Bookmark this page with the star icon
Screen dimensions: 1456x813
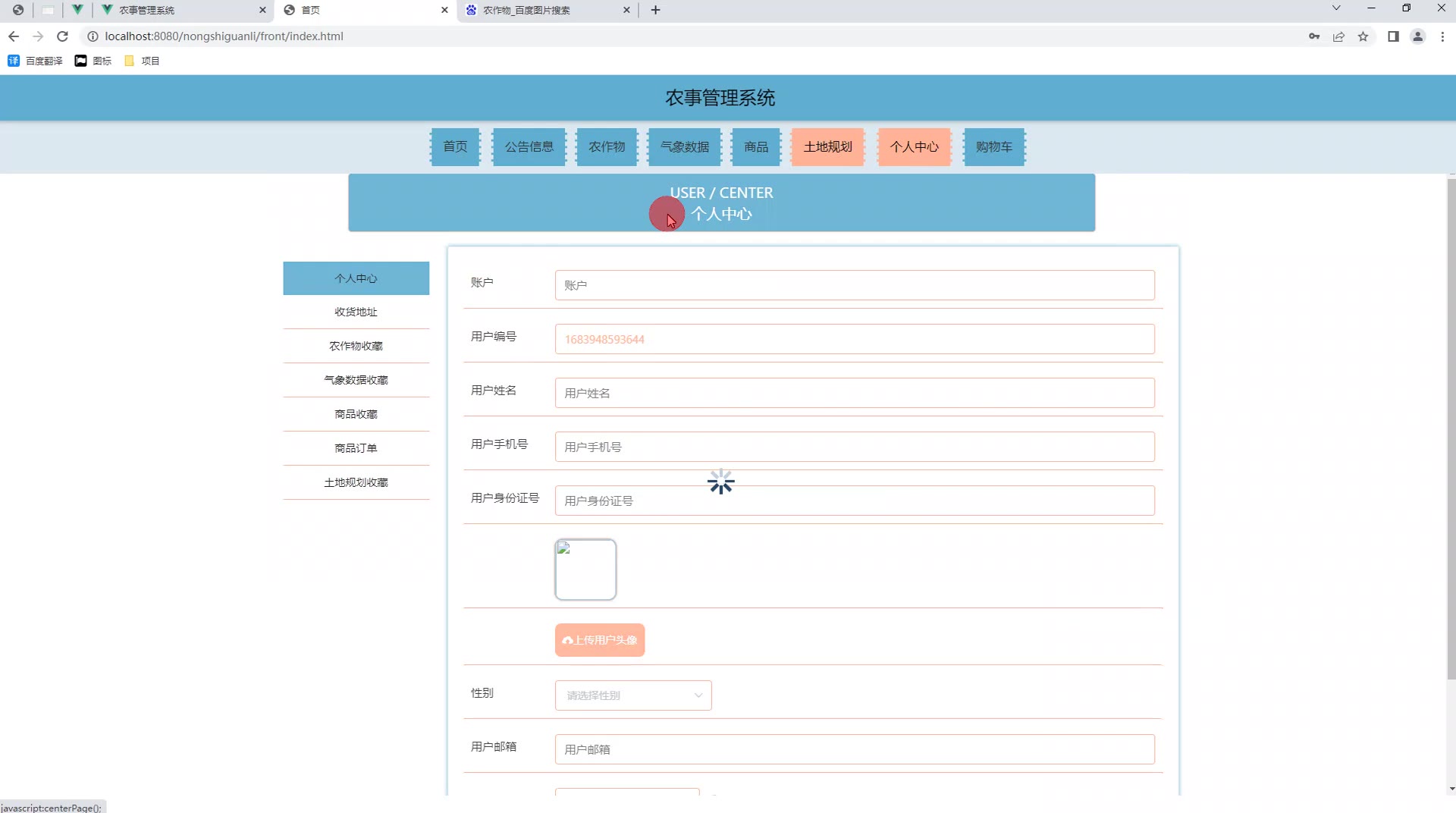(1363, 36)
